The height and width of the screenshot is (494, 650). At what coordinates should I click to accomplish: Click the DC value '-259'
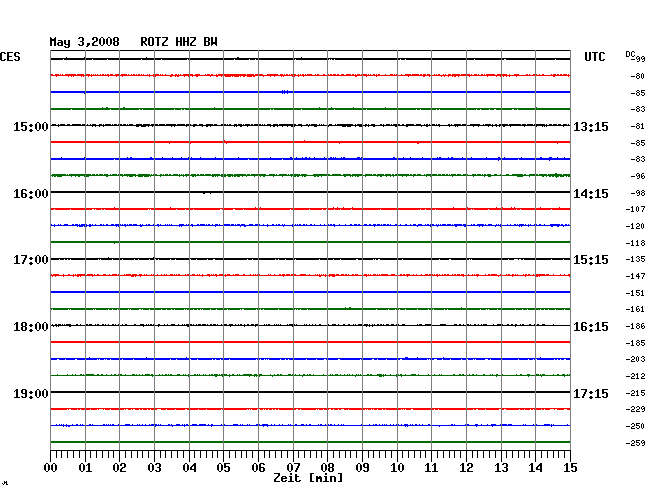[635, 443]
